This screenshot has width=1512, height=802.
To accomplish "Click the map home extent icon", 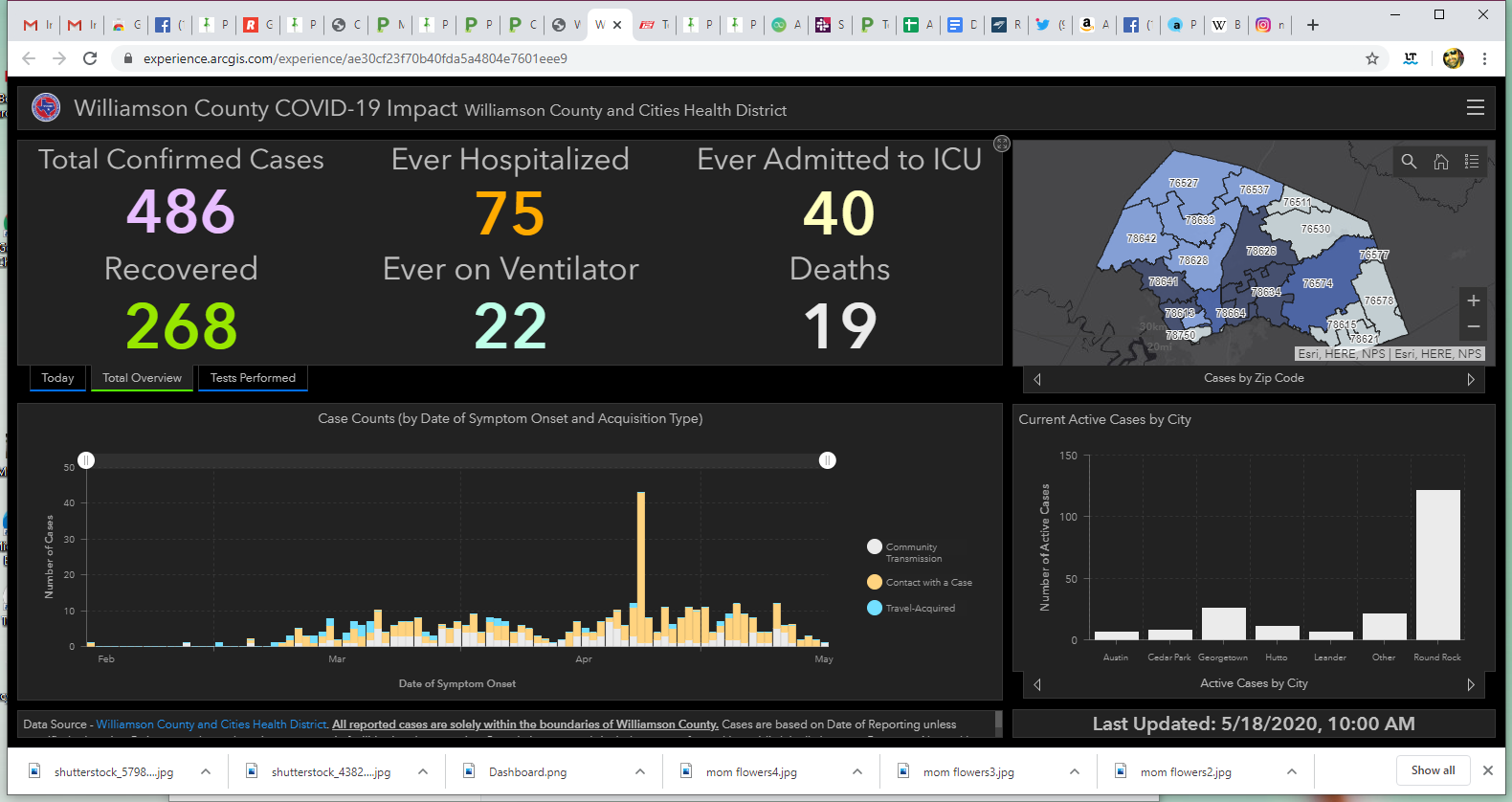I will (1440, 162).
